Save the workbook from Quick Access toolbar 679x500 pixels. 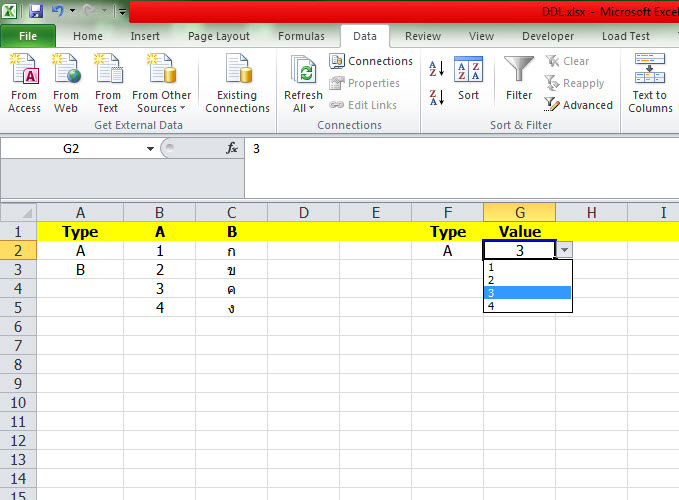36,11
